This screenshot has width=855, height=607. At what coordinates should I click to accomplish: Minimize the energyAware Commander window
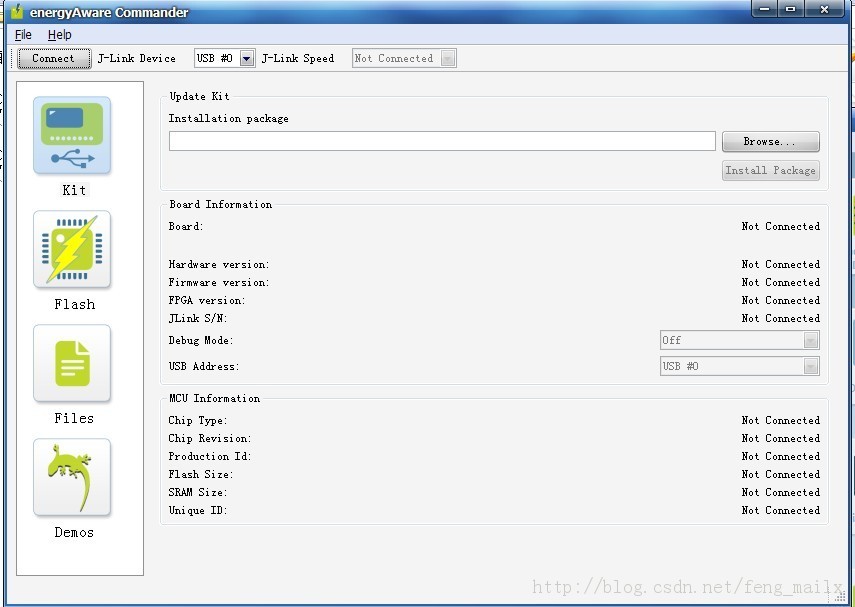tap(764, 9)
